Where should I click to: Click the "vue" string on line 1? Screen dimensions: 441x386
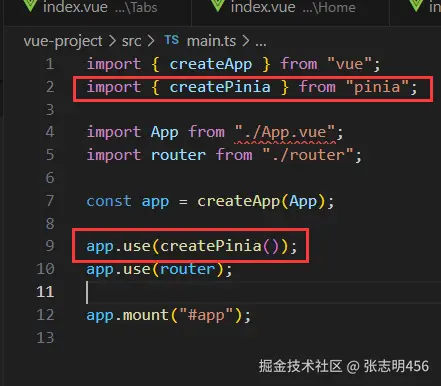(x=349, y=64)
